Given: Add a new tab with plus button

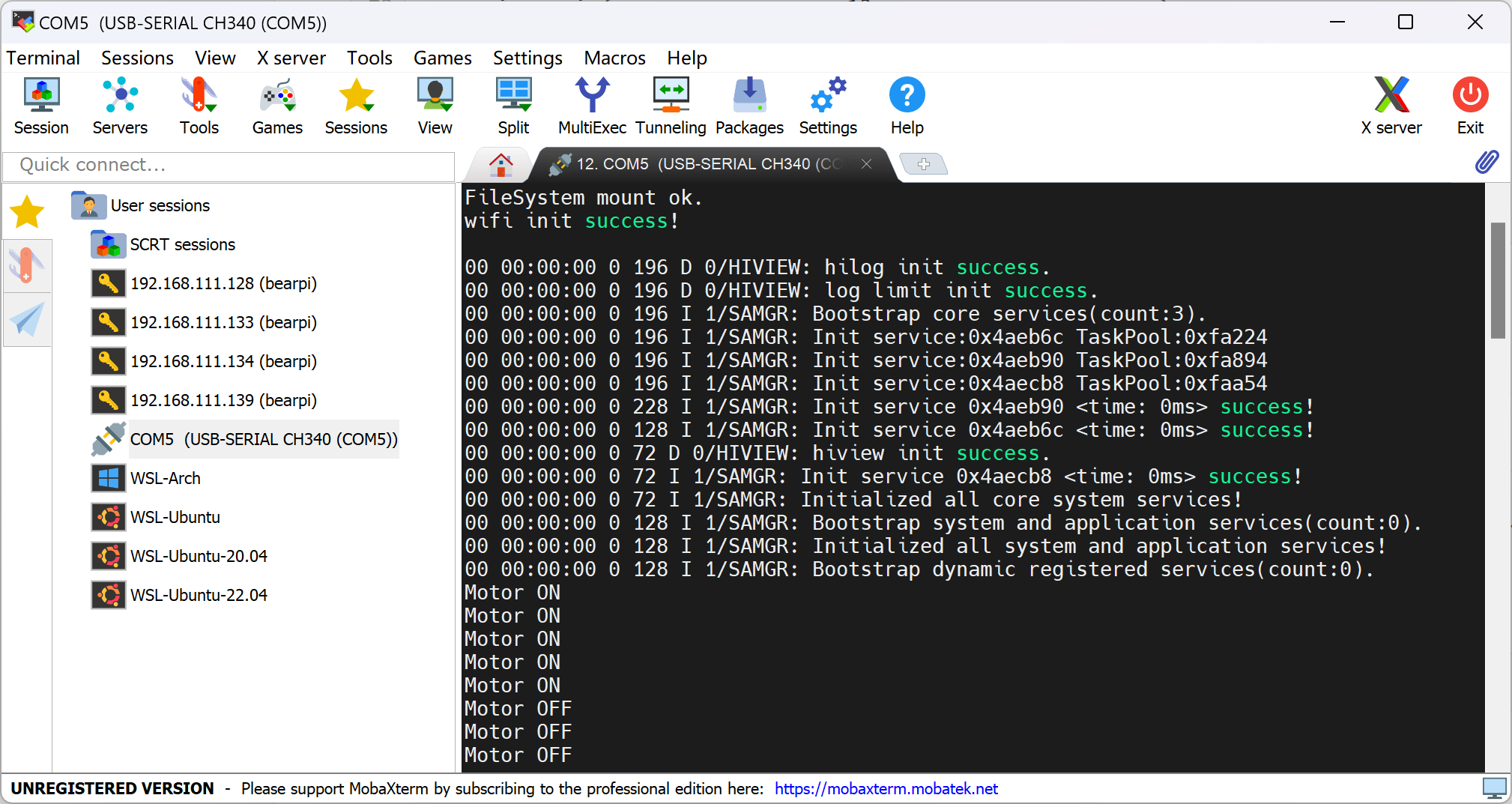Looking at the screenshot, I should [923, 164].
